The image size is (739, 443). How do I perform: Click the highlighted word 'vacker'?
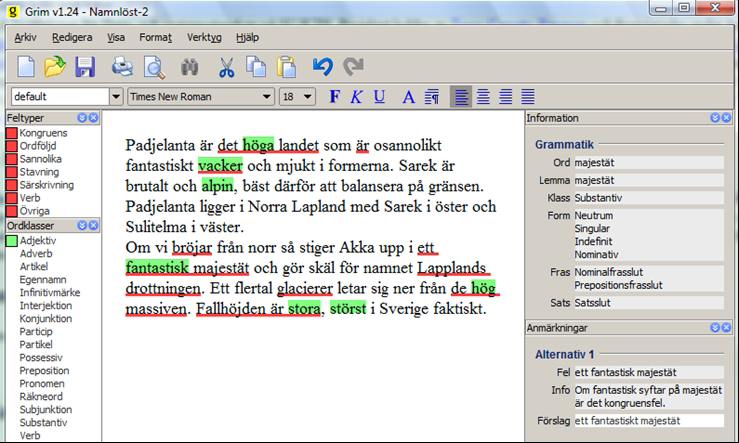(x=220, y=166)
